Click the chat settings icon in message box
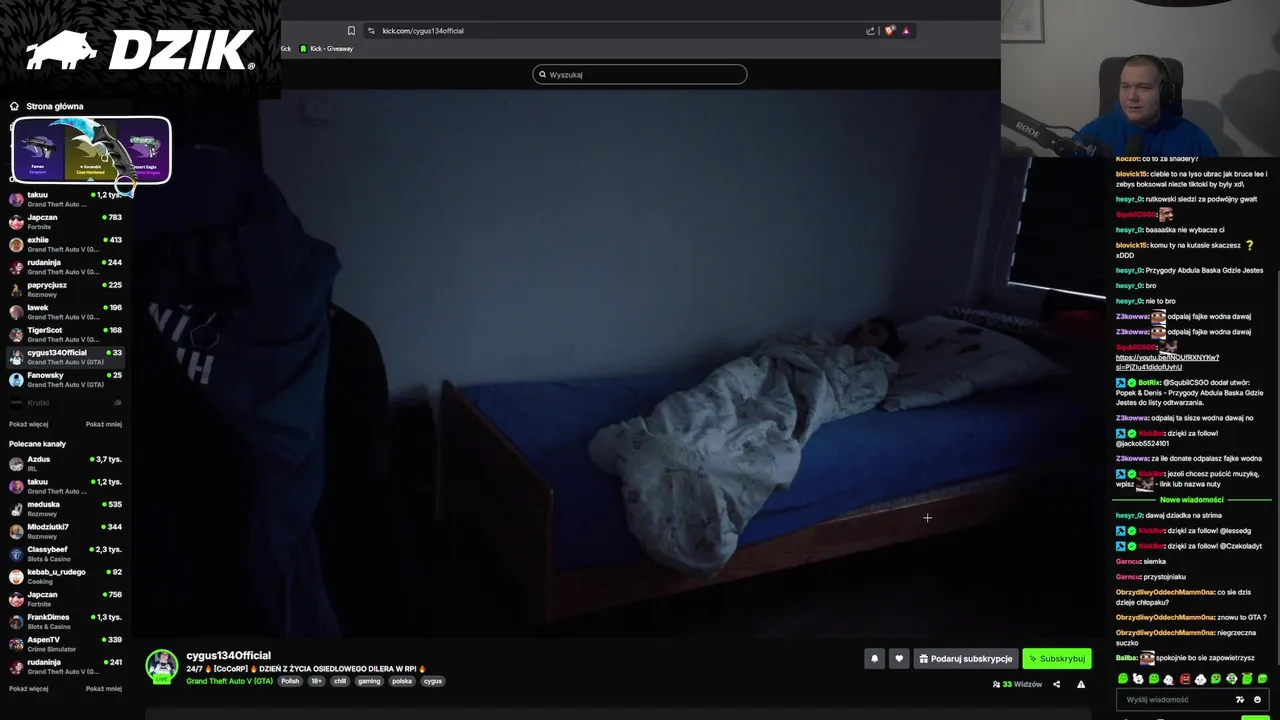 1240,700
